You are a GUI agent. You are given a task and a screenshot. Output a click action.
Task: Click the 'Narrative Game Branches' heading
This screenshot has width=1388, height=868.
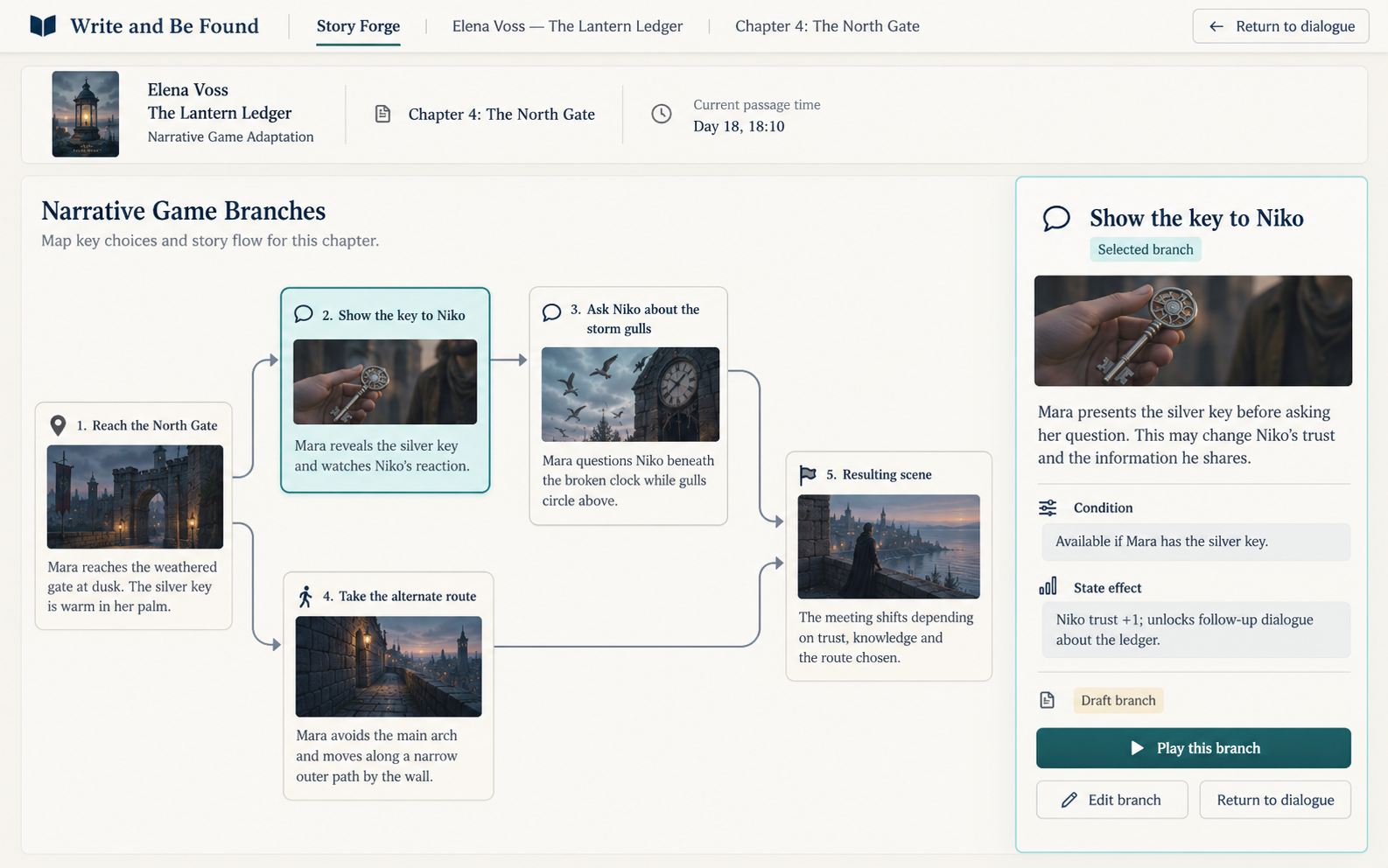click(x=183, y=211)
